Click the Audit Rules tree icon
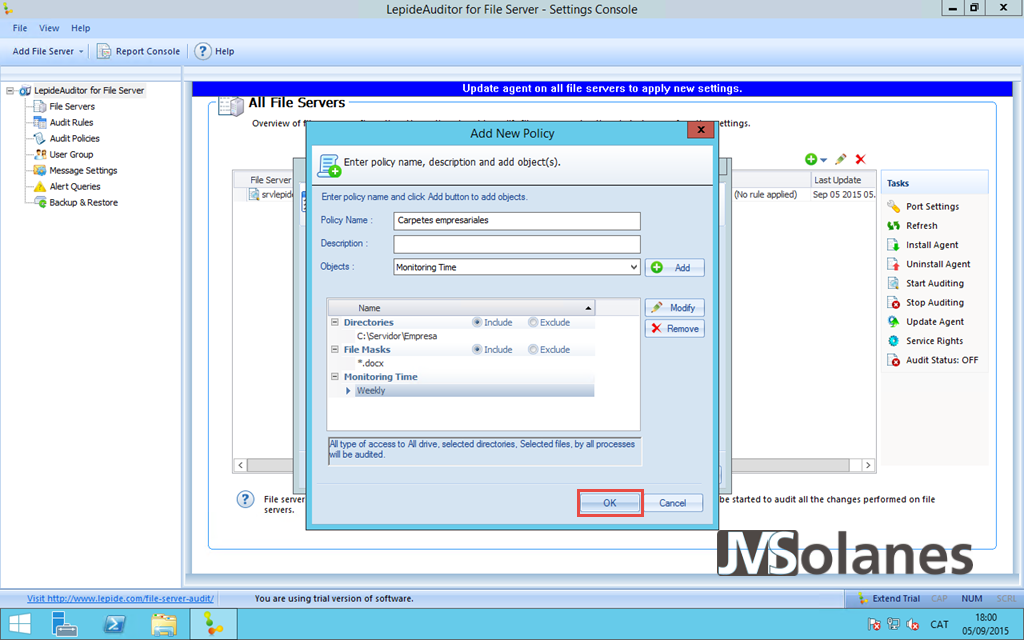This screenshot has height=640, width=1024. pyautogui.click(x=40, y=122)
